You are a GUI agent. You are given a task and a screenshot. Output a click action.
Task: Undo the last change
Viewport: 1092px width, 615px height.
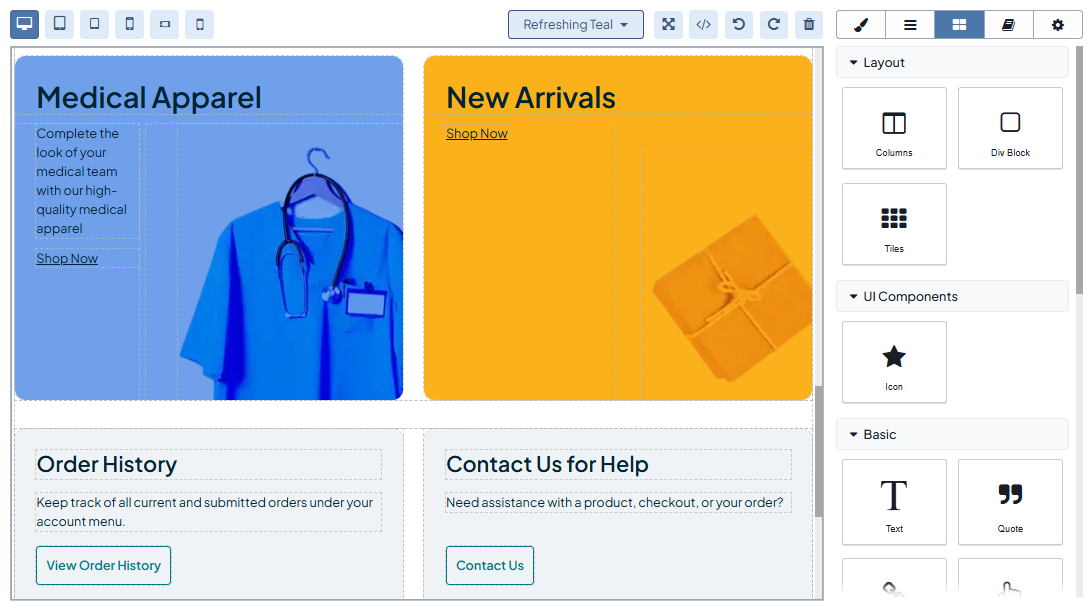point(738,24)
